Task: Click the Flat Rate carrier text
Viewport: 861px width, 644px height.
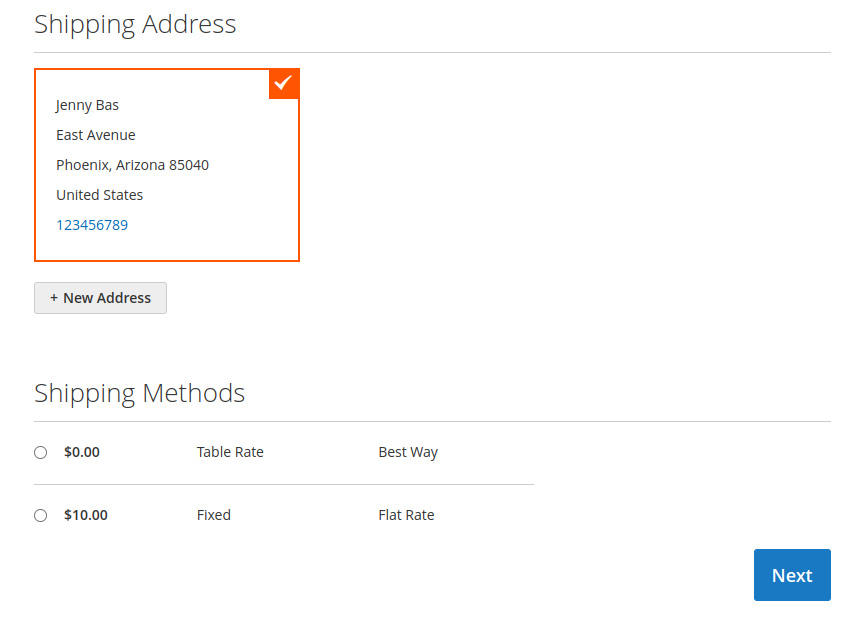Action: (x=406, y=515)
